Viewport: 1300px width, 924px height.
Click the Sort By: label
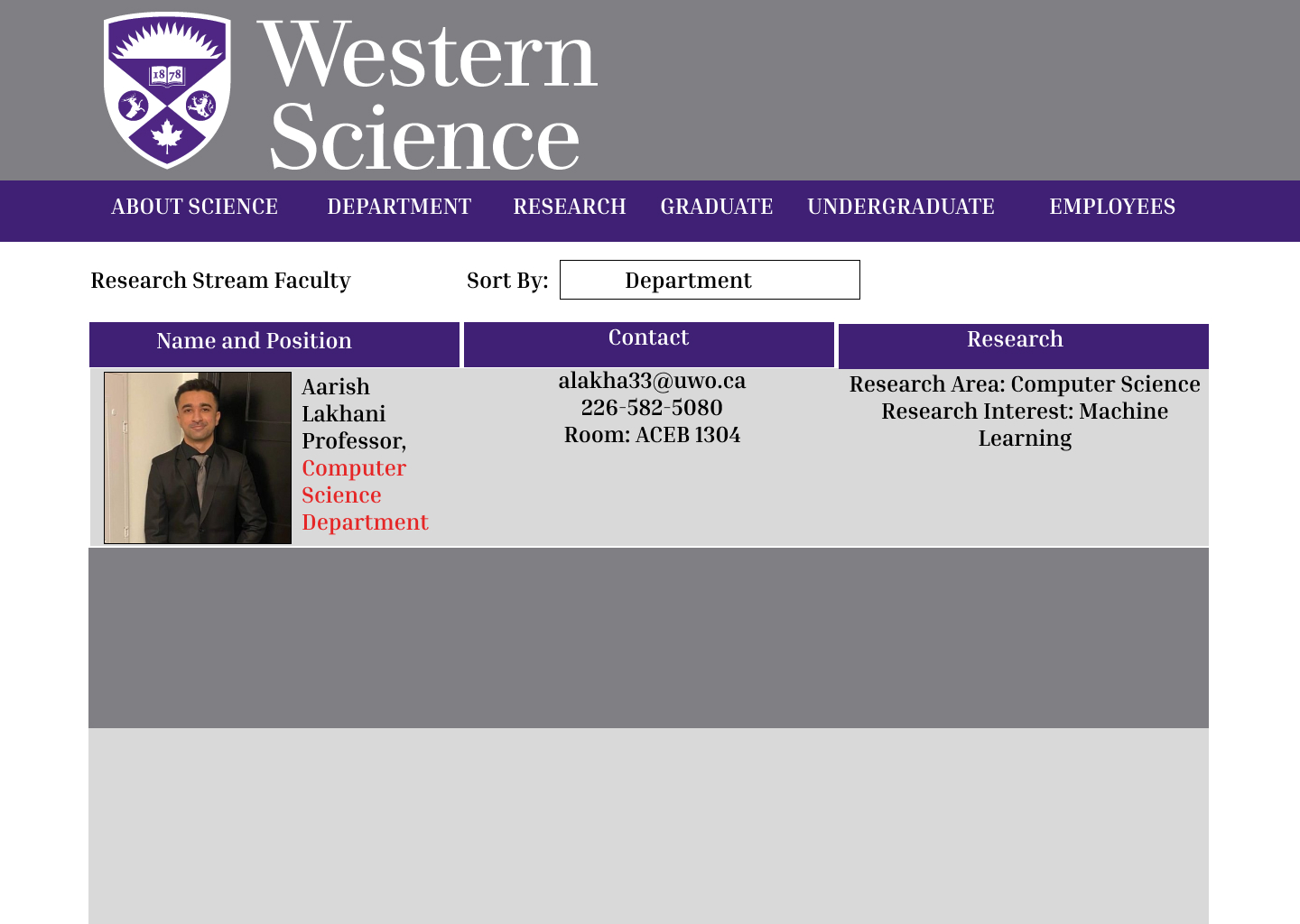click(x=507, y=281)
